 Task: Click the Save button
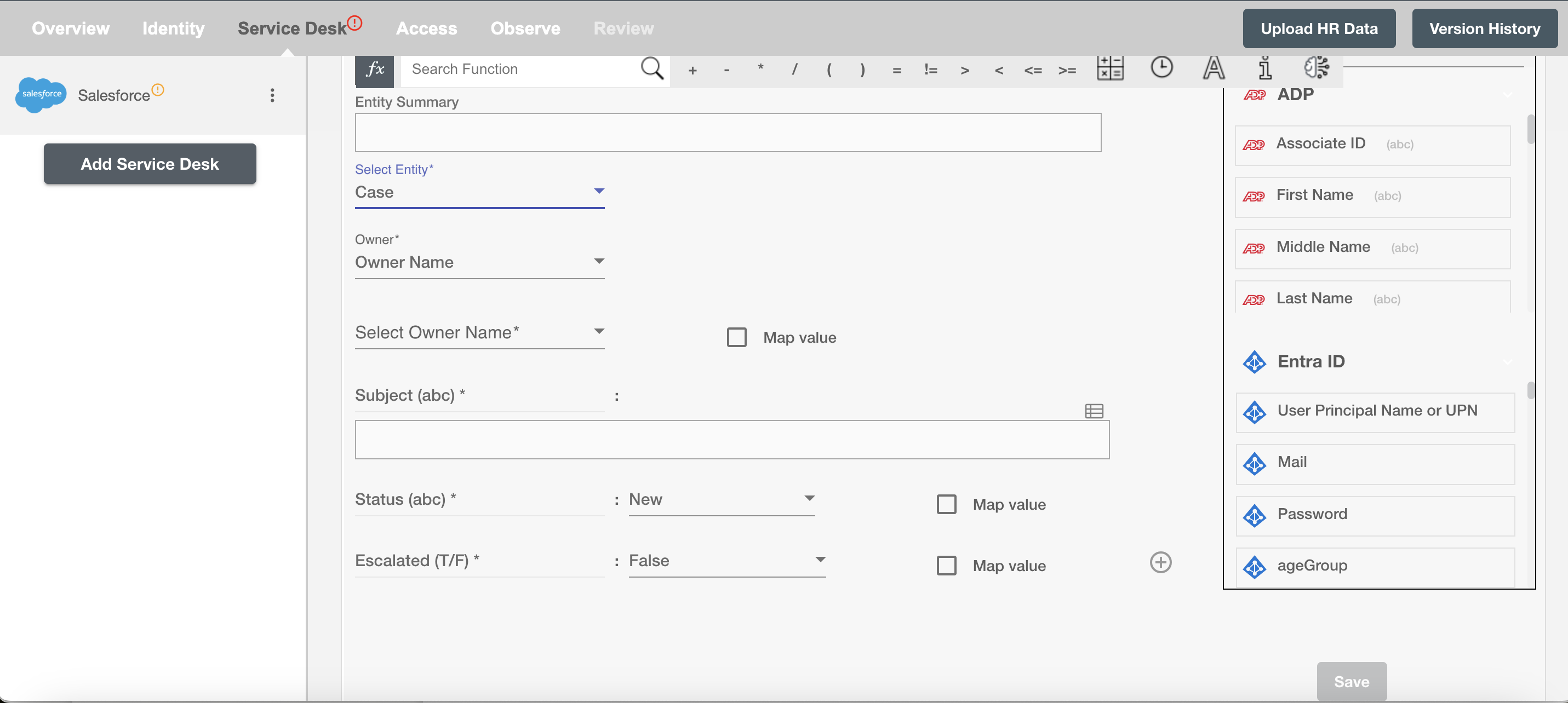click(x=1352, y=682)
